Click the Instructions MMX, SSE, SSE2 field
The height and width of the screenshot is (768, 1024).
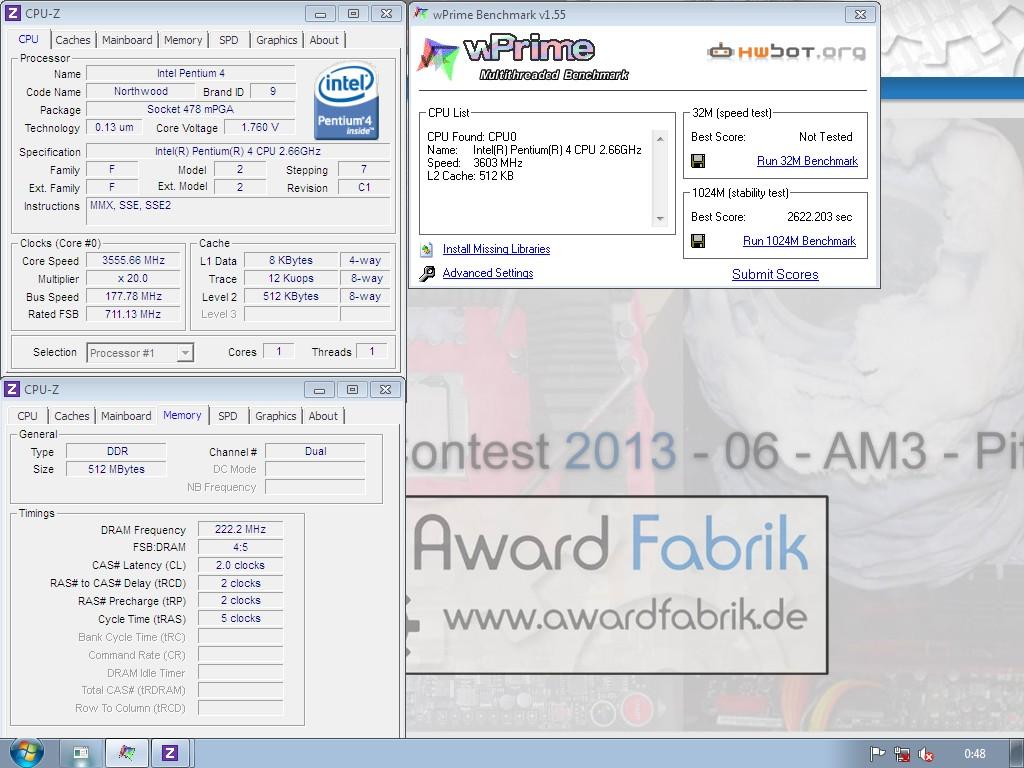click(239, 212)
